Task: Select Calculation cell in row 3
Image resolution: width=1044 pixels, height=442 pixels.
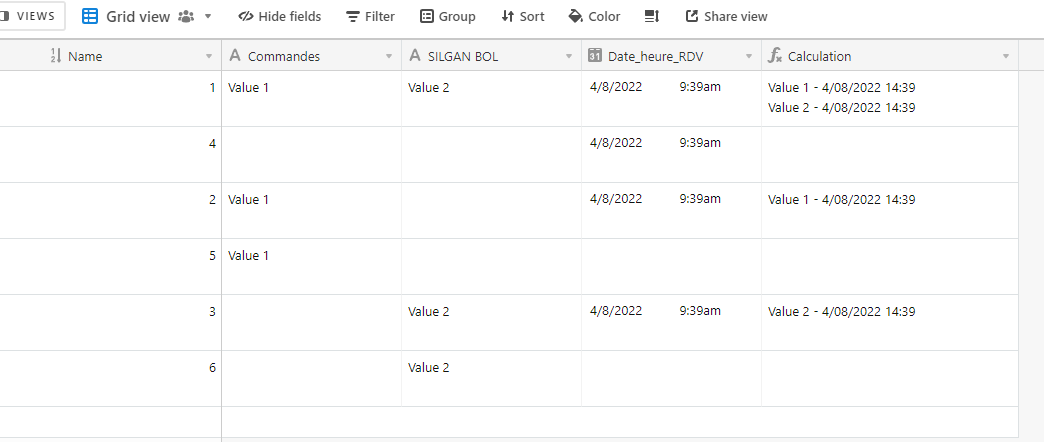Action: coord(890,322)
